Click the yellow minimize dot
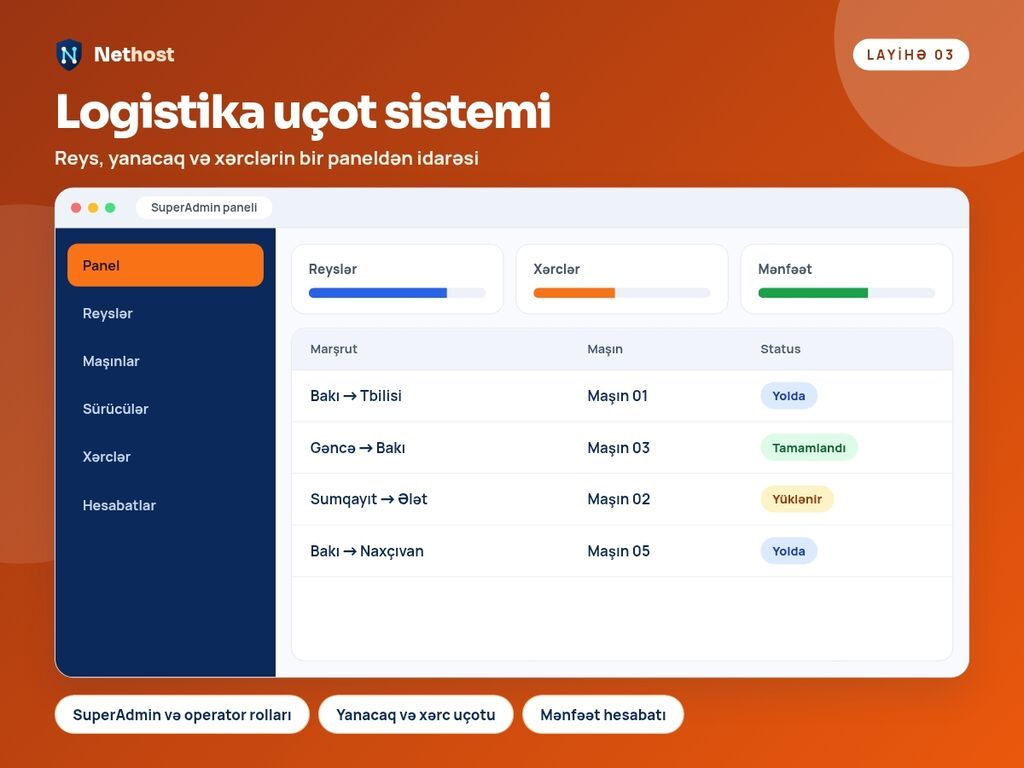 tap(93, 208)
